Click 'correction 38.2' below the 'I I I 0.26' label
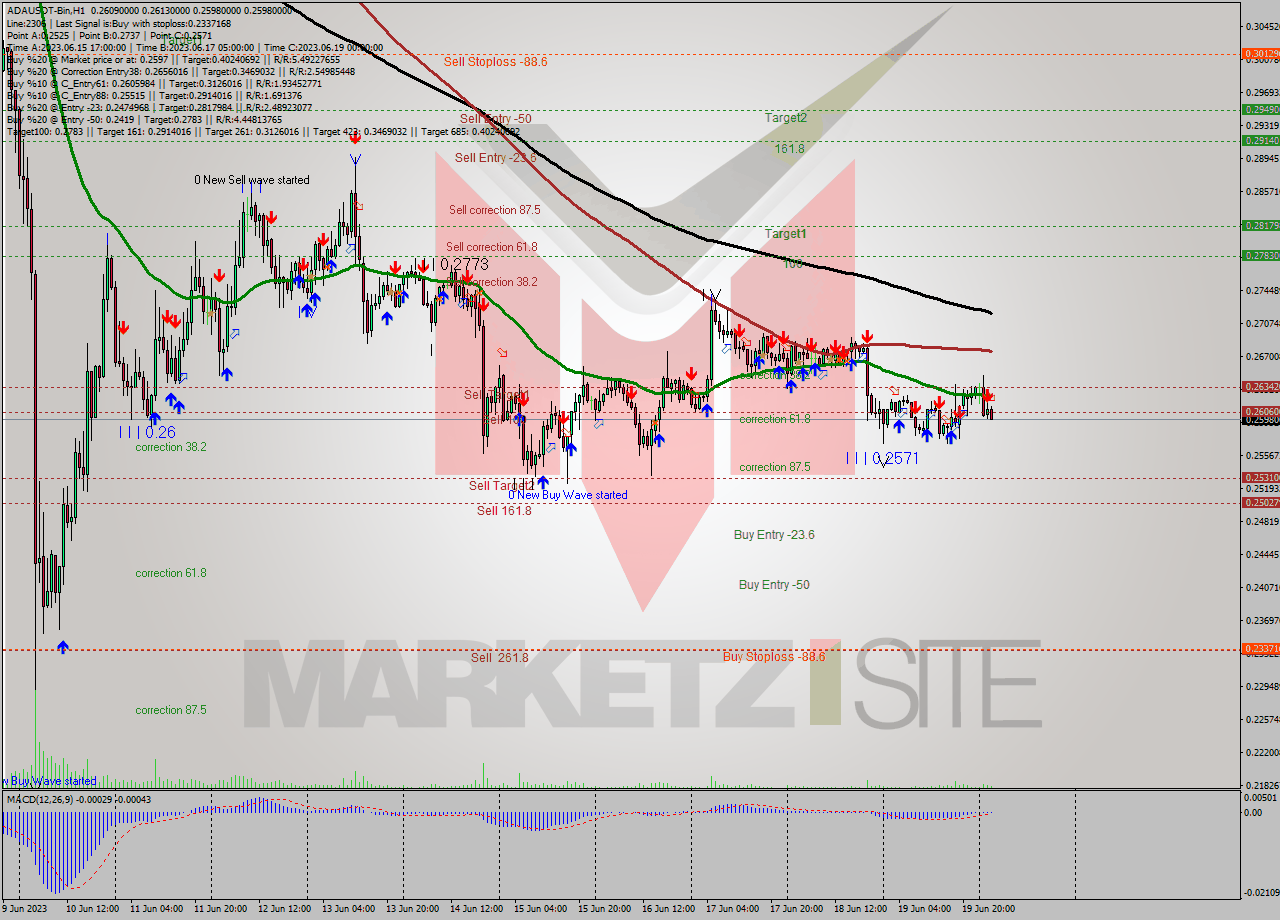Viewport: 1280px width, 920px height. tap(171, 448)
